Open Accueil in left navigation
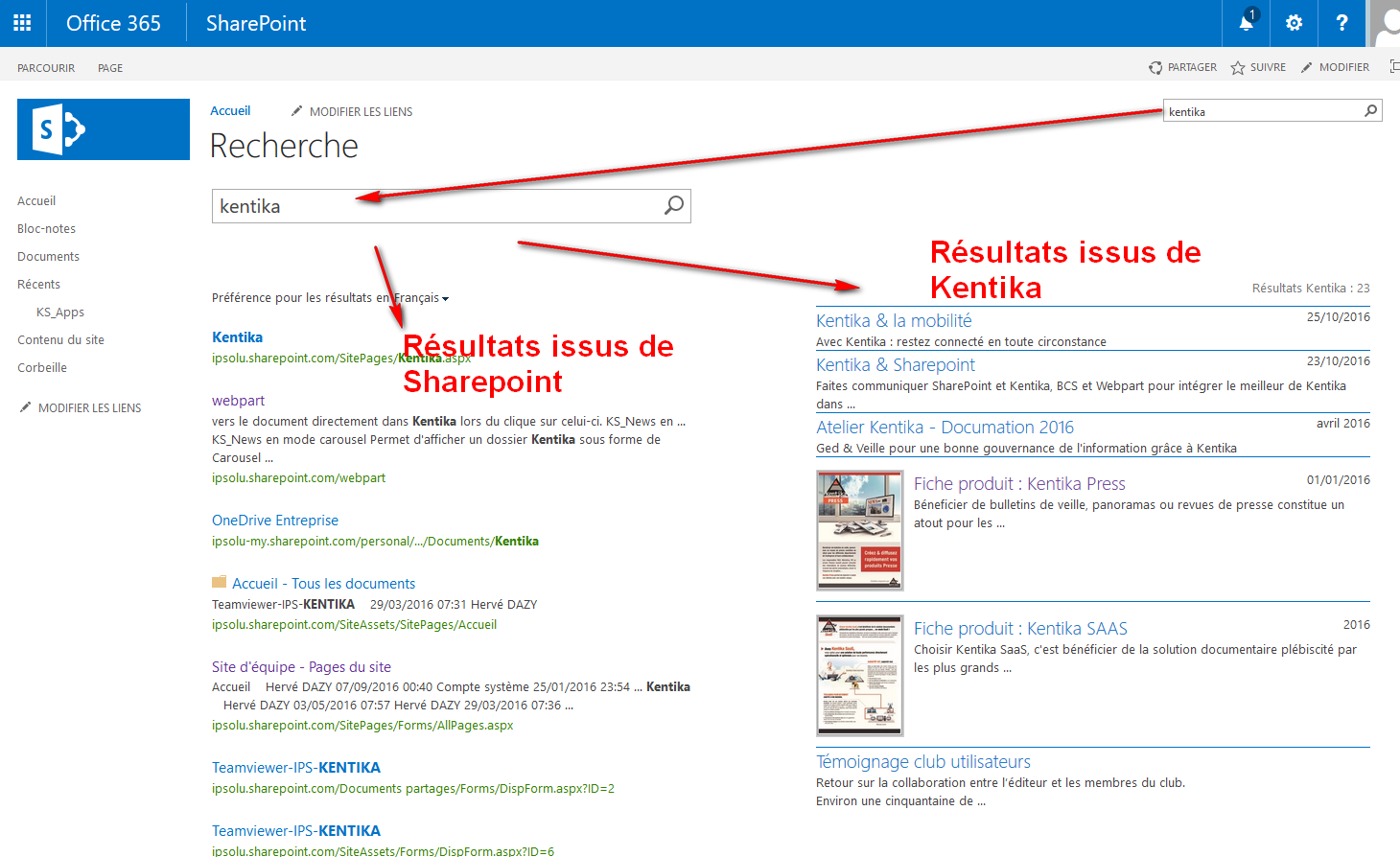This screenshot has height=857, width=1400. point(36,200)
